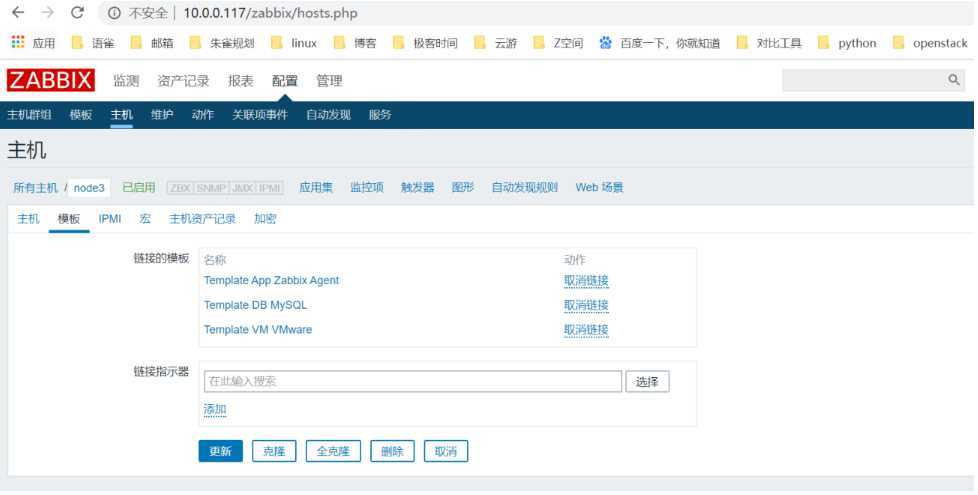This screenshot has height=495, width=978.
Task: Open the apps grid icon in bookmarks bar
Action: (x=18, y=42)
